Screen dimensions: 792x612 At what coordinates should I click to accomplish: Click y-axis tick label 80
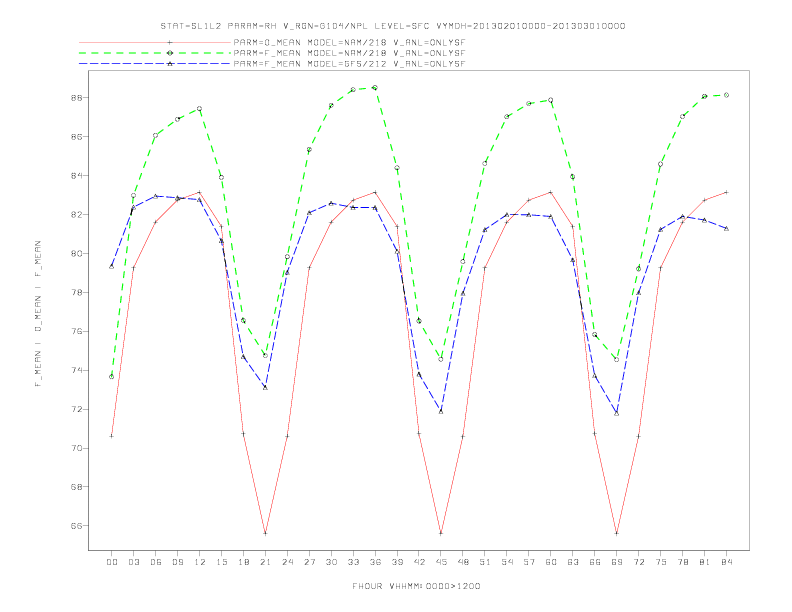(x=77, y=253)
